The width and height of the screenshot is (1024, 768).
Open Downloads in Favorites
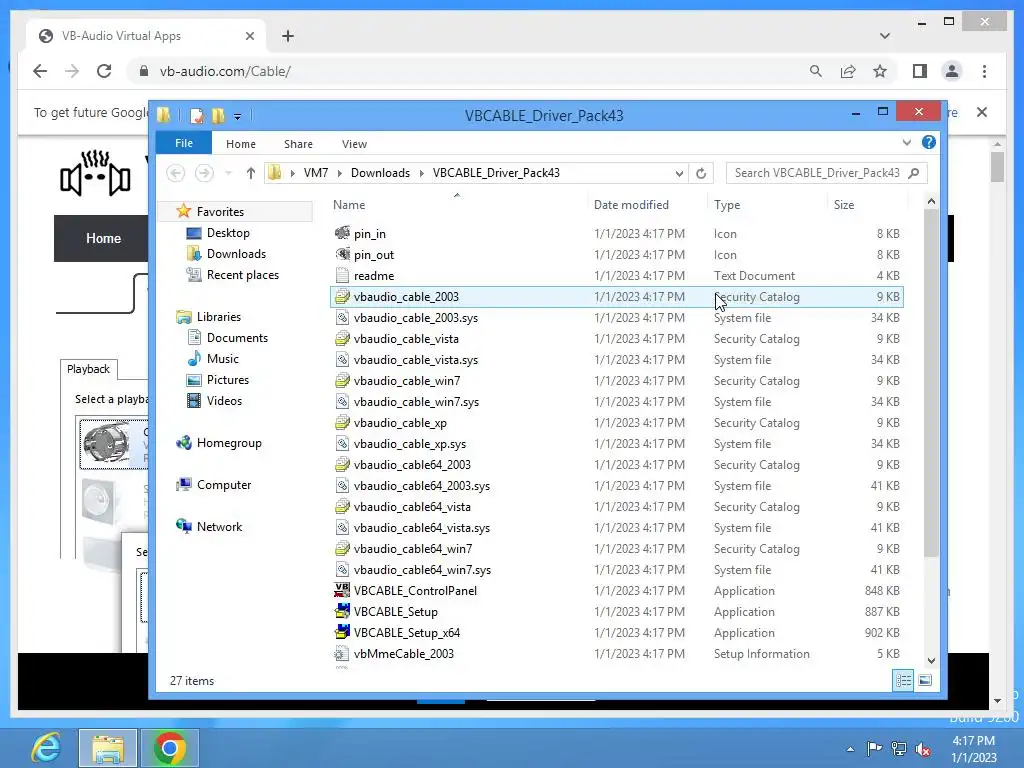236,253
